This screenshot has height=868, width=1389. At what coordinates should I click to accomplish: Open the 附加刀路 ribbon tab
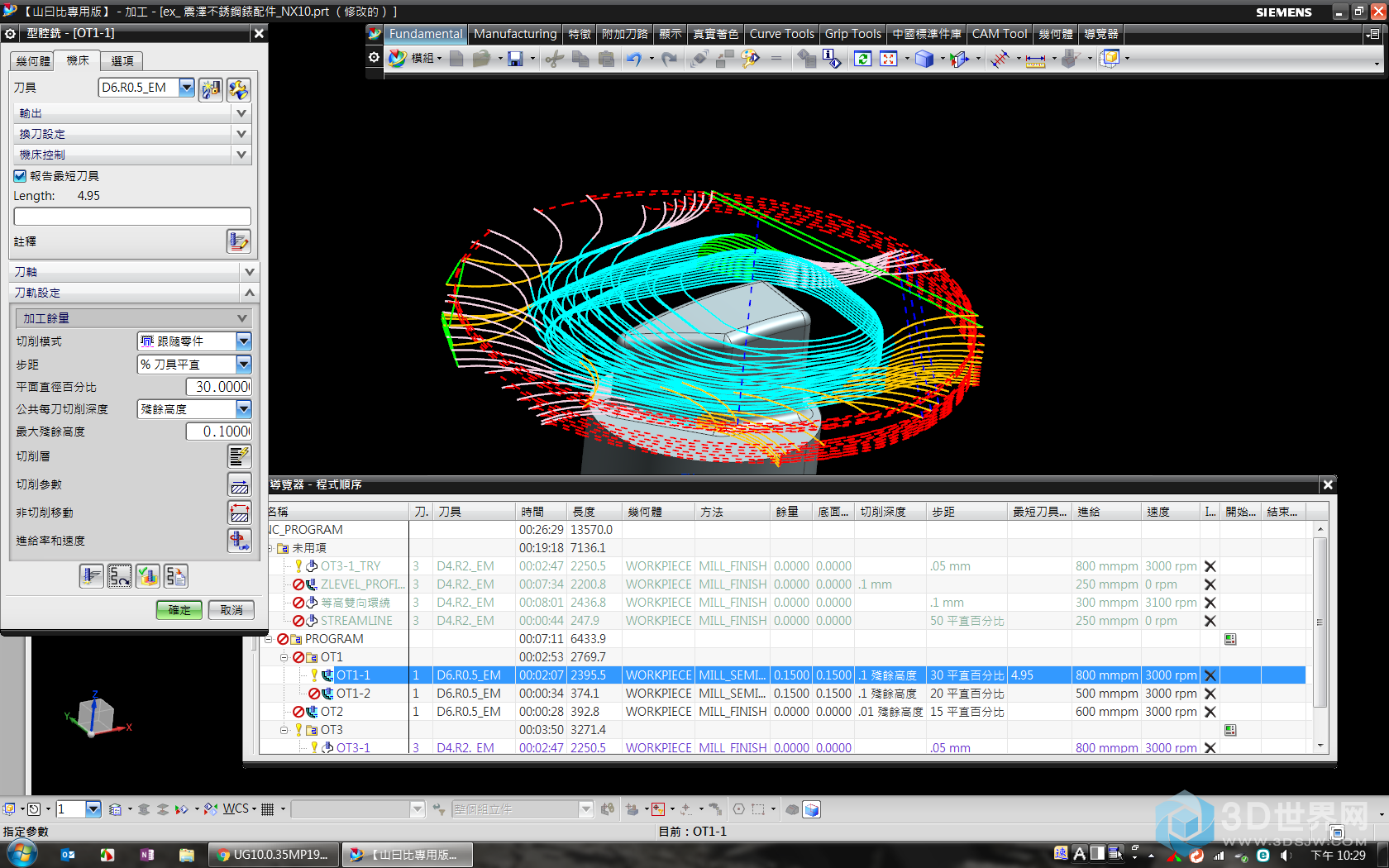(x=624, y=34)
